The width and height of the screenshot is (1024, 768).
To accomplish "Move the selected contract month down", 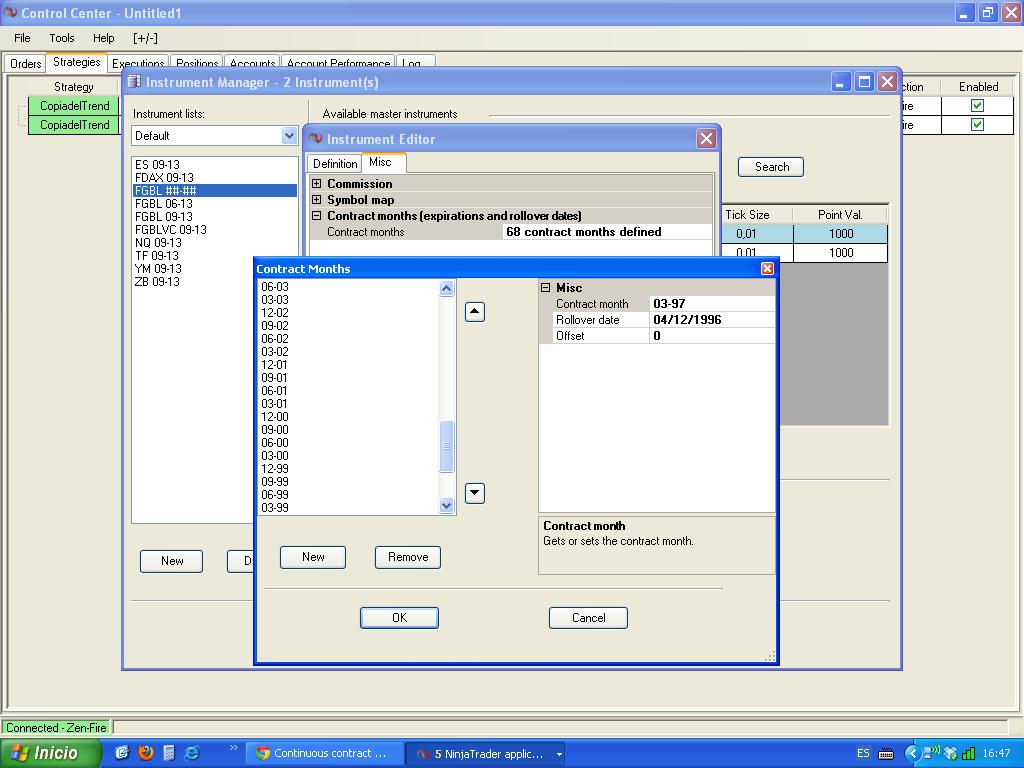I will [x=475, y=493].
